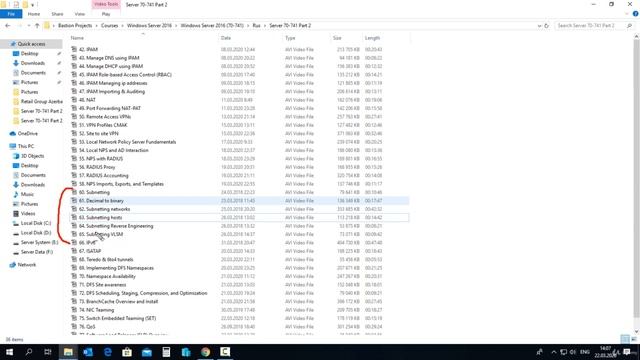Open address bar history dropdown
Viewport: 640px width, 360px height.
pyautogui.click(x=539, y=25)
